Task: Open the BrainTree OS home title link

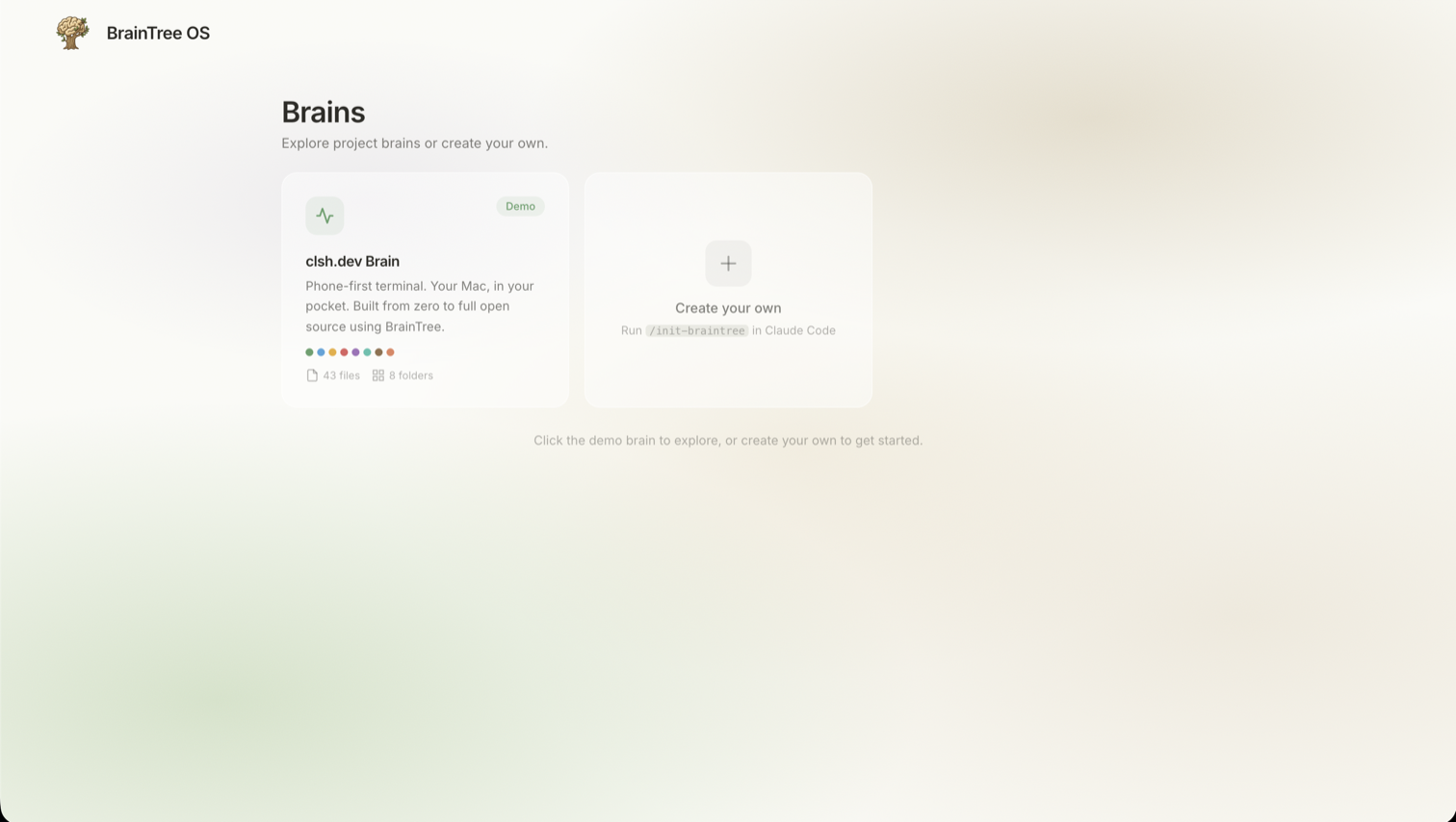Action: pyautogui.click(x=158, y=33)
